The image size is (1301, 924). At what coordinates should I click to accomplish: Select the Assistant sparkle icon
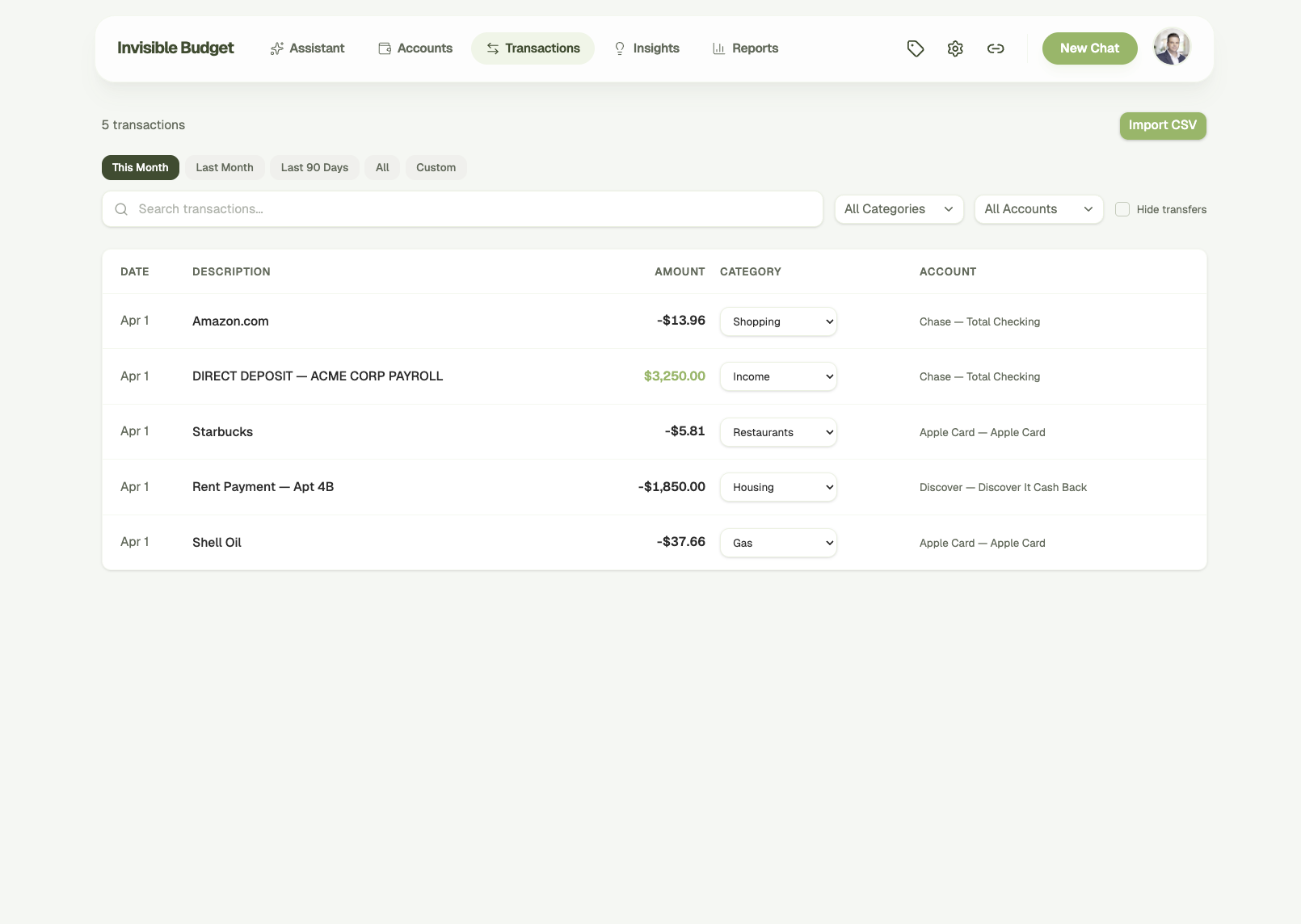277,48
